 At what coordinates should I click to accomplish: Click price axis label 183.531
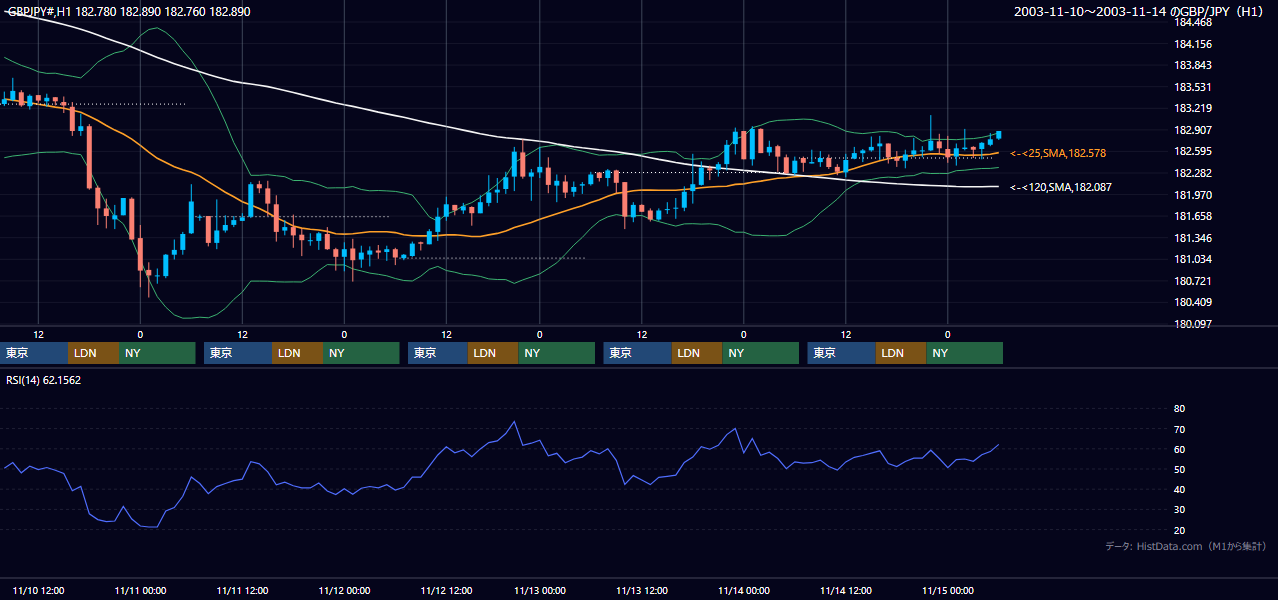click(1194, 87)
